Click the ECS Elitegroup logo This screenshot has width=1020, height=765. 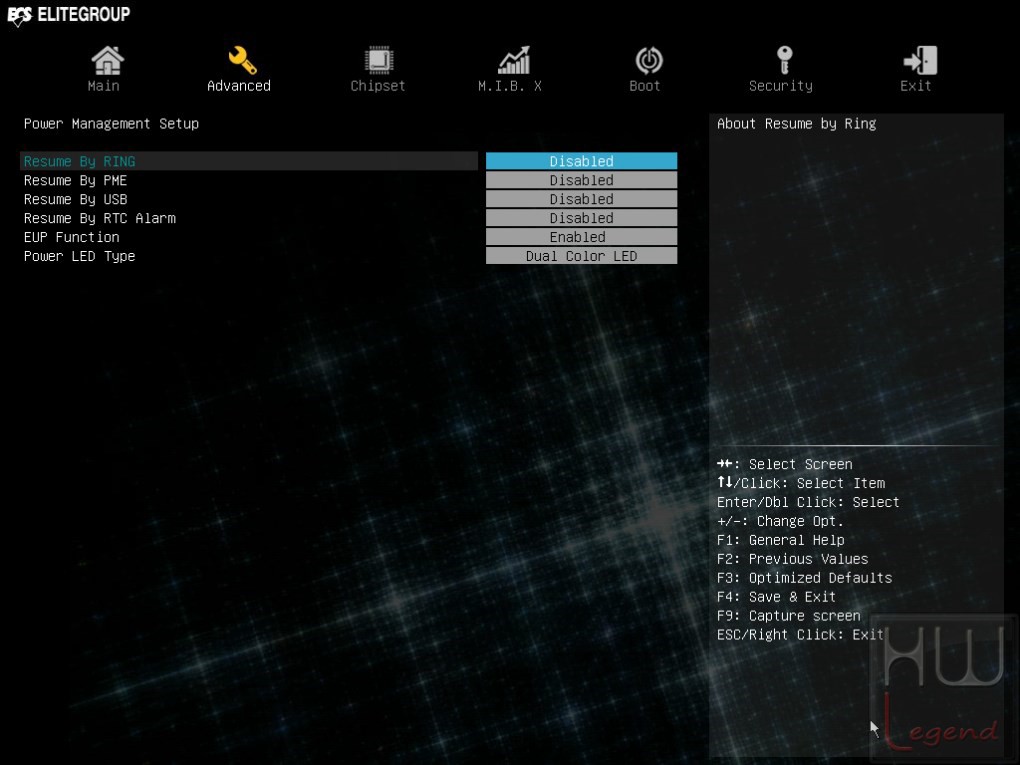pyautogui.click(x=69, y=14)
